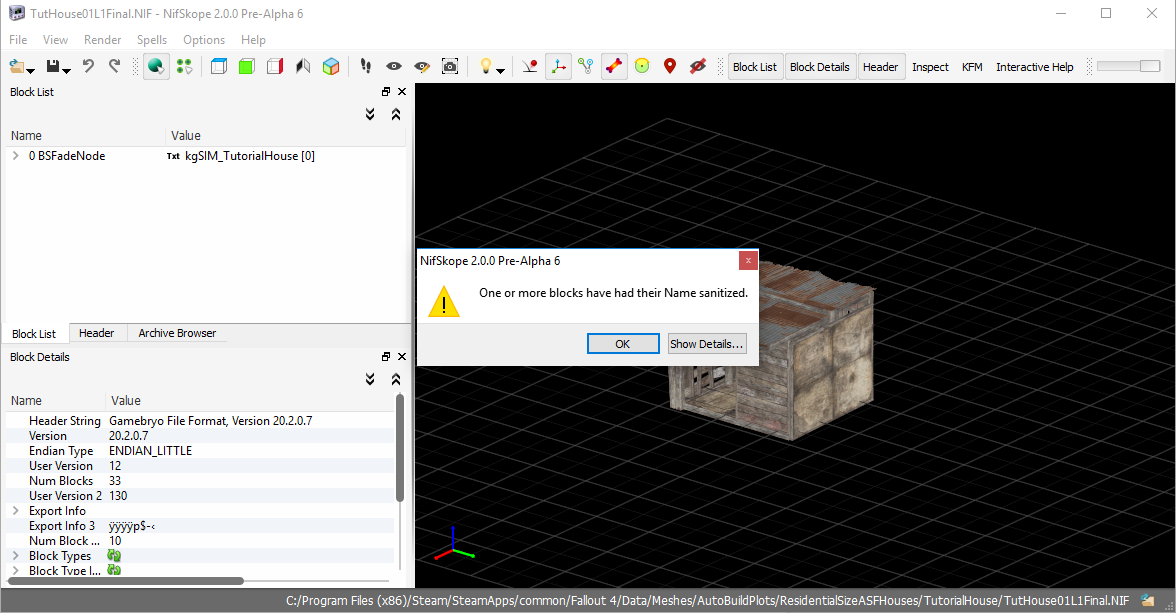Open the Inspect panel from toolbar
This screenshot has width=1176, height=613.
[x=930, y=67]
